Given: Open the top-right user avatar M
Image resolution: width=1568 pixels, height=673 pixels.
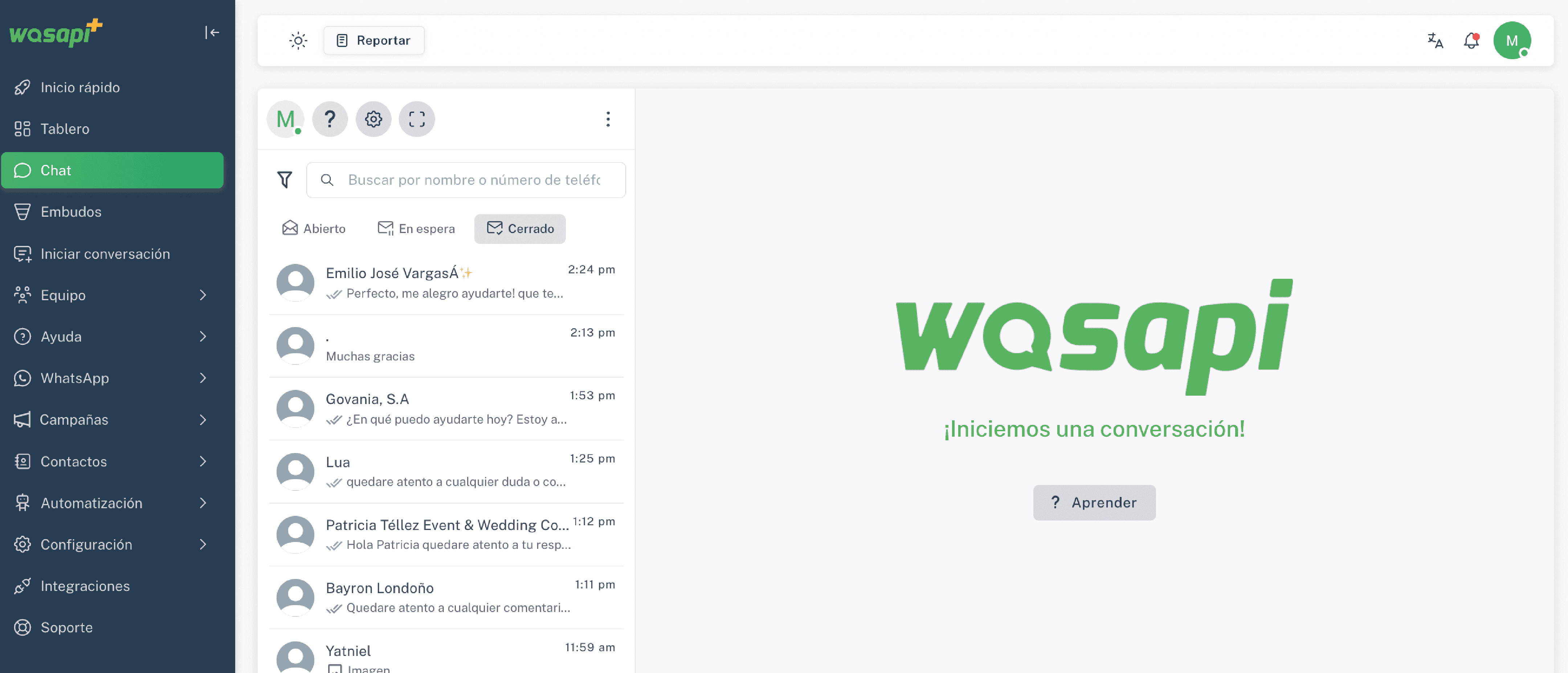Looking at the screenshot, I should pyautogui.click(x=1512, y=41).
